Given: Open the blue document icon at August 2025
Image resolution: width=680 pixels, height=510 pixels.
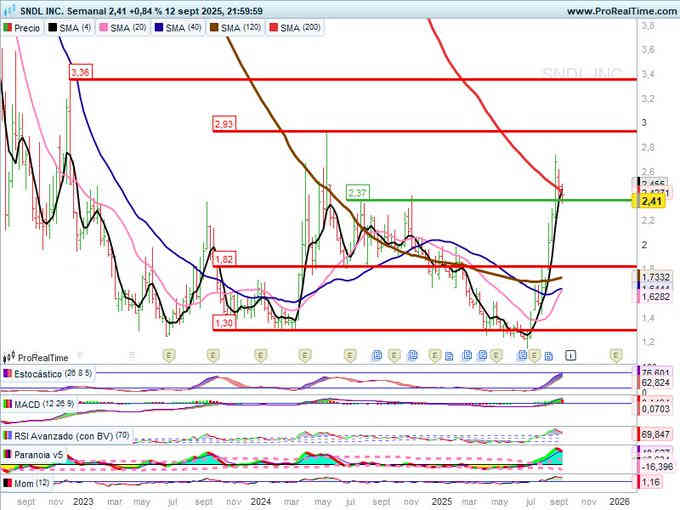Looking at the screenshot, I should (x=549, y=356).
